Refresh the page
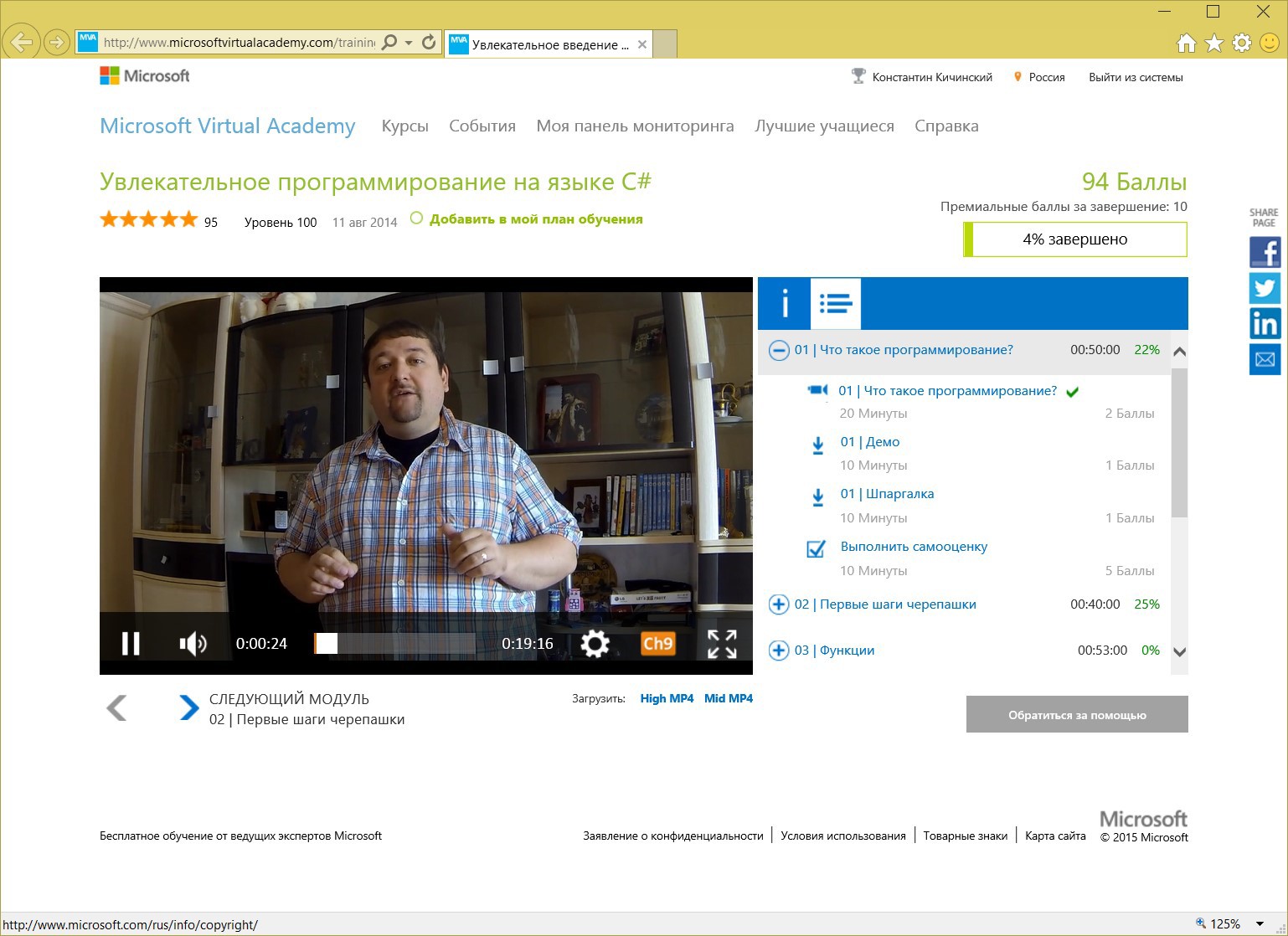 (x=429, y=42)
